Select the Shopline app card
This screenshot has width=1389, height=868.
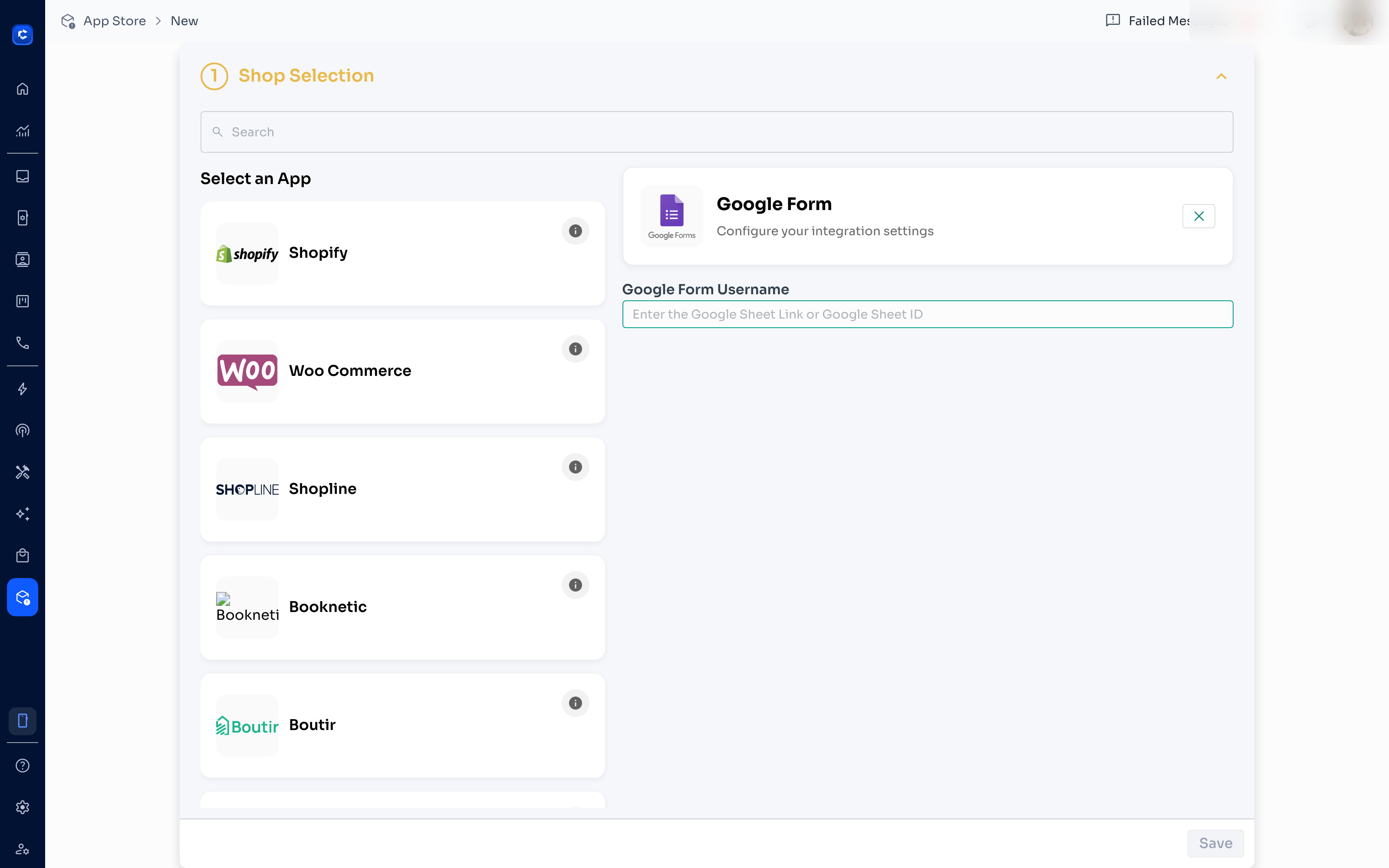[402, 490]
